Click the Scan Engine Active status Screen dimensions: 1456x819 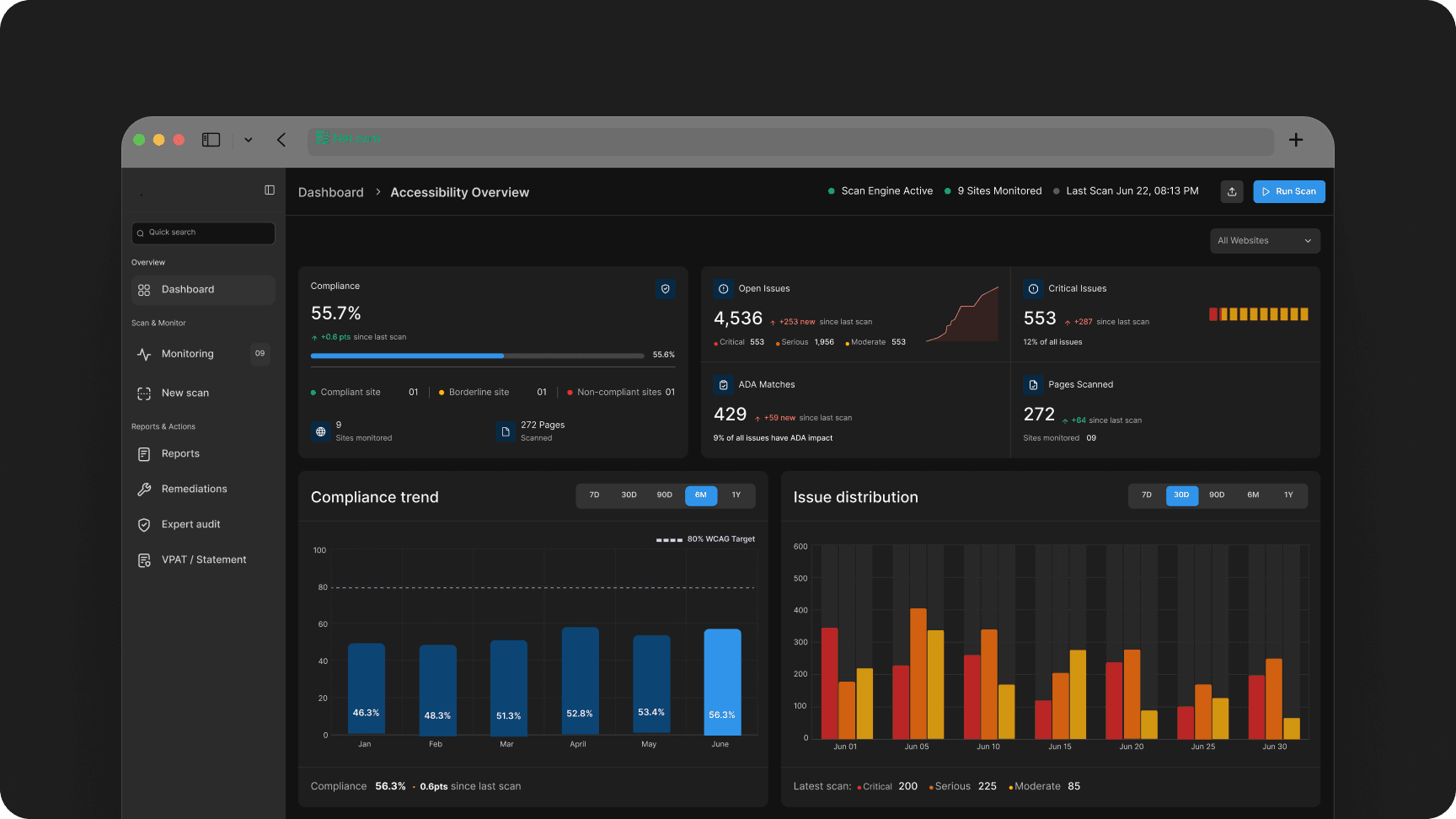coord(881,191)
